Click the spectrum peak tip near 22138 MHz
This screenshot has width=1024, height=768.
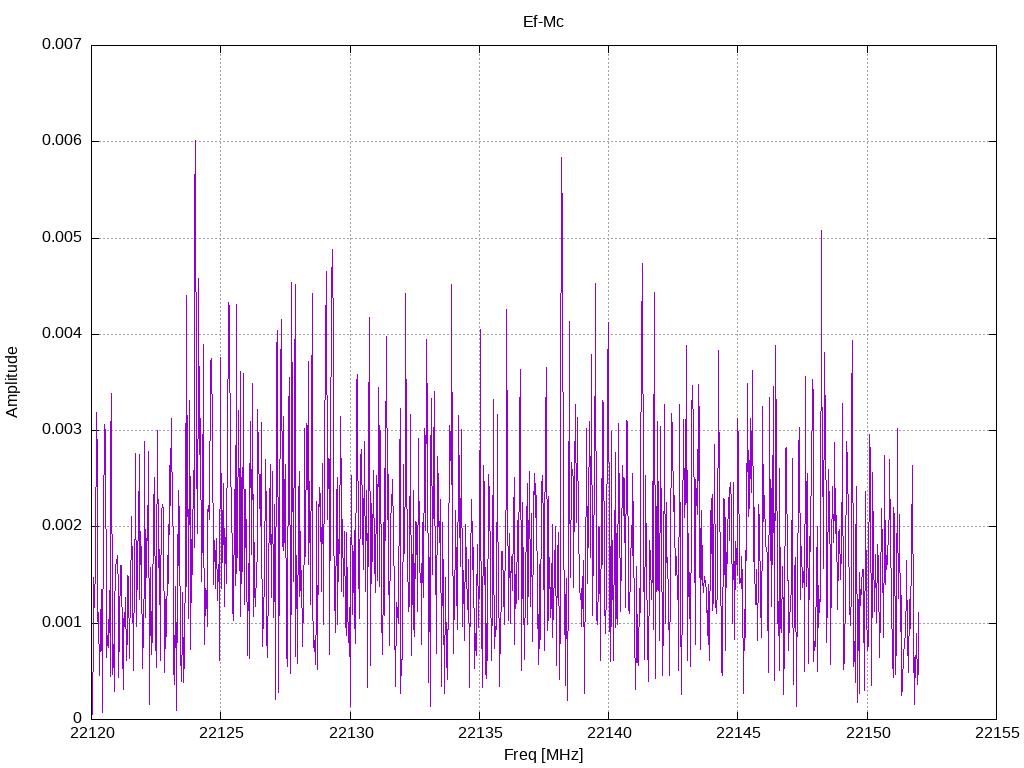(x=561, y=159)
